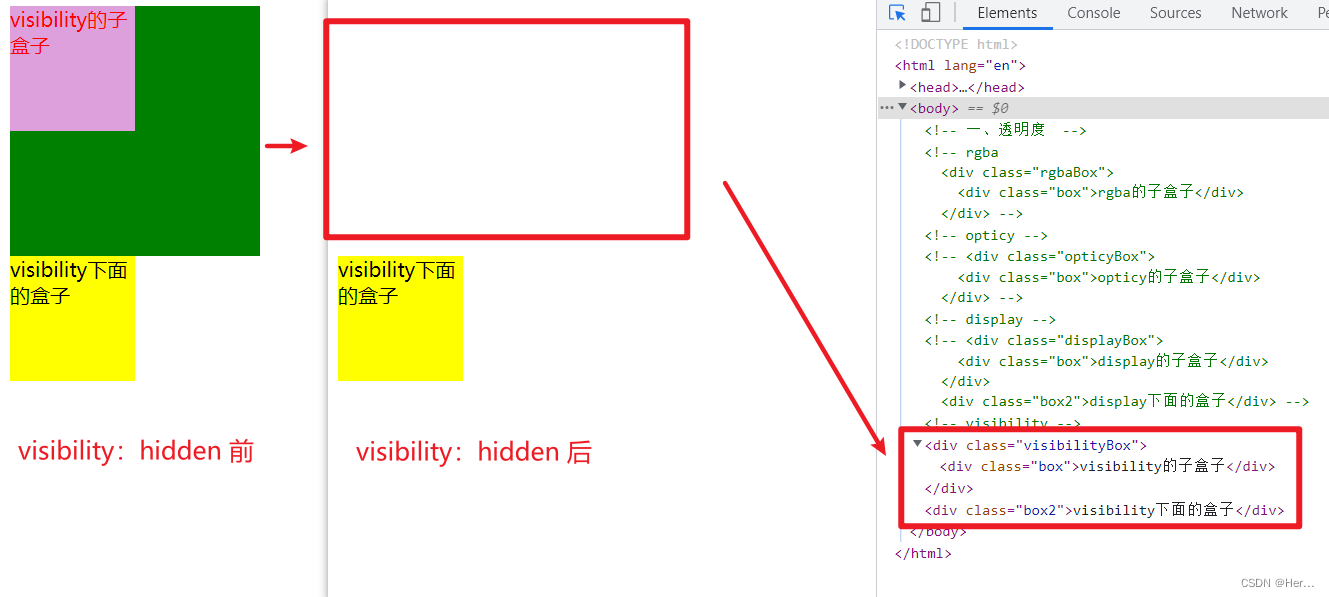Collapse the body element node

click(x=903, y=107)
